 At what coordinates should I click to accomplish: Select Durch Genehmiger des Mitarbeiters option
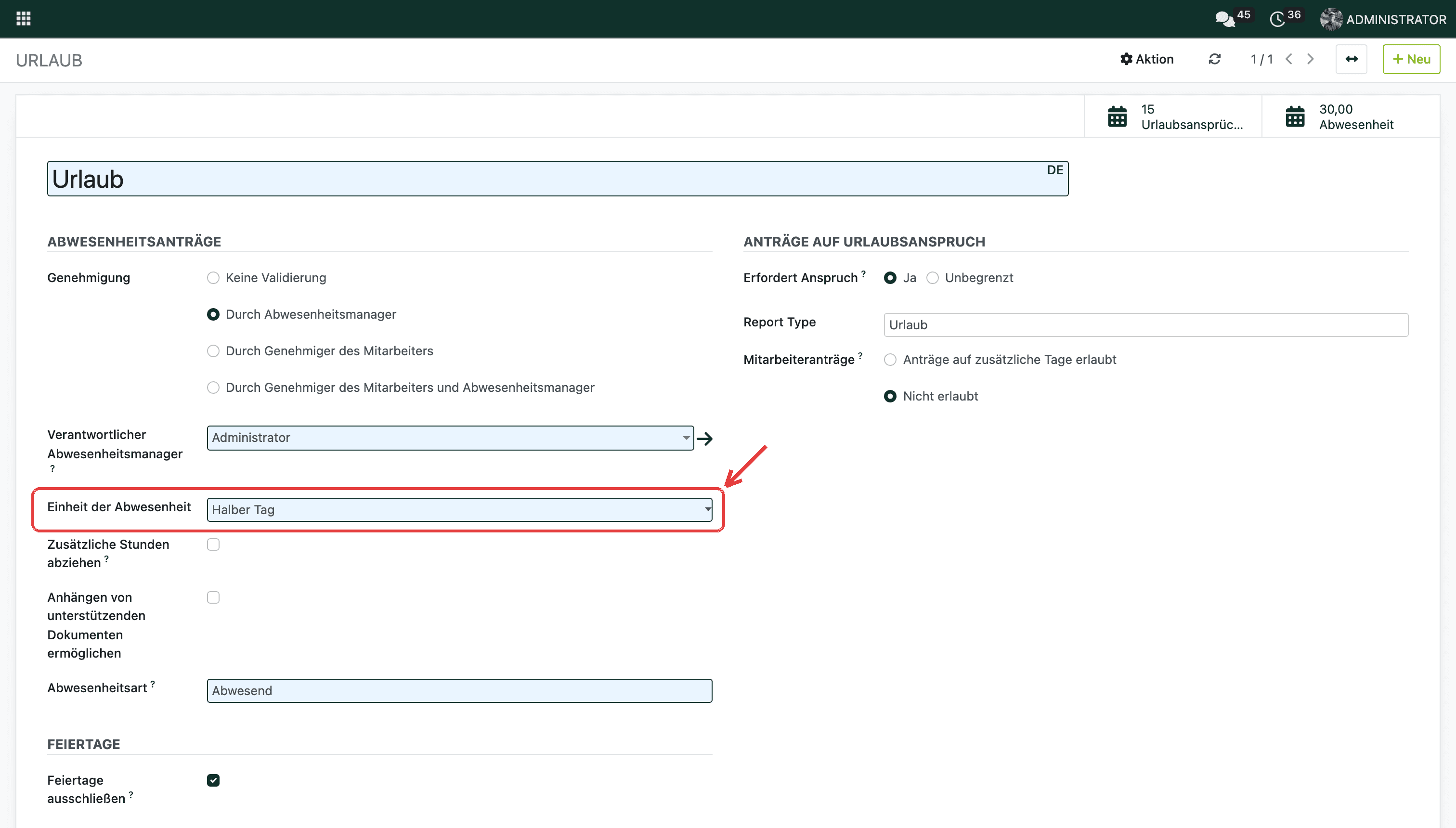coord(213,351)
